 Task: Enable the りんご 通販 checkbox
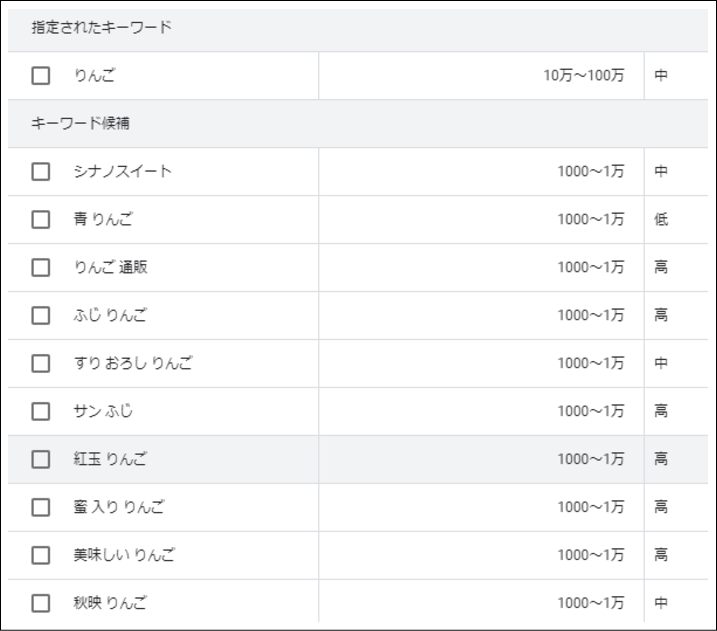click(x=41, y=267)
